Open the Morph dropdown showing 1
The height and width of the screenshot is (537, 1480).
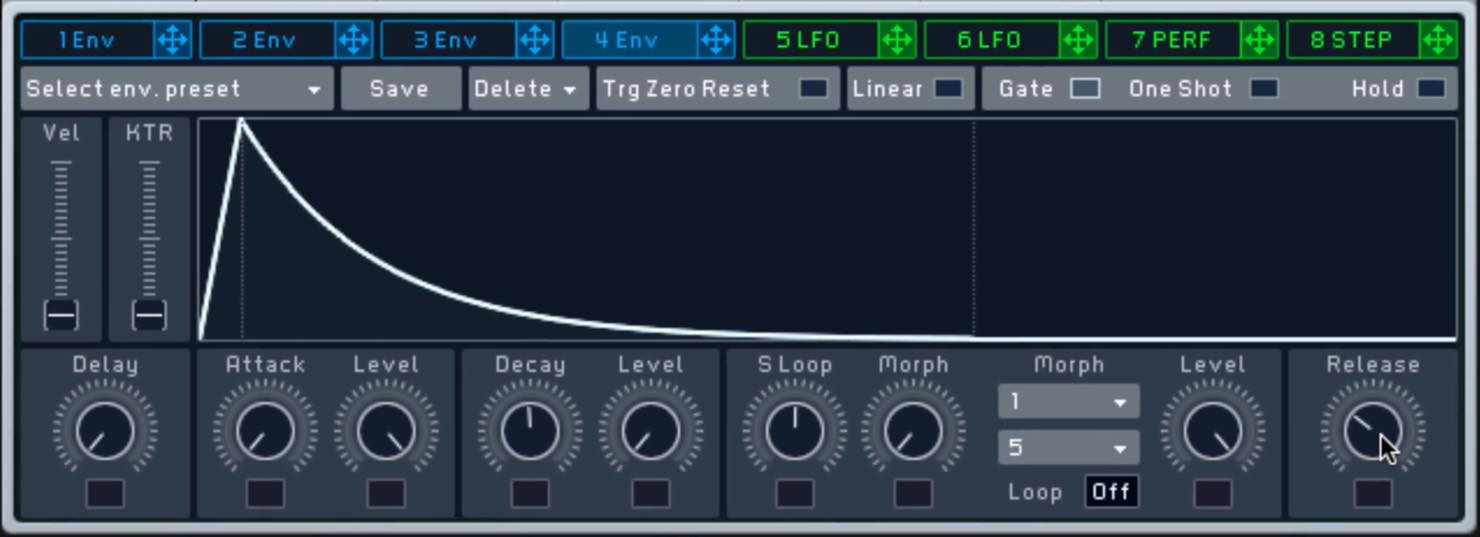coord(1069,402)
